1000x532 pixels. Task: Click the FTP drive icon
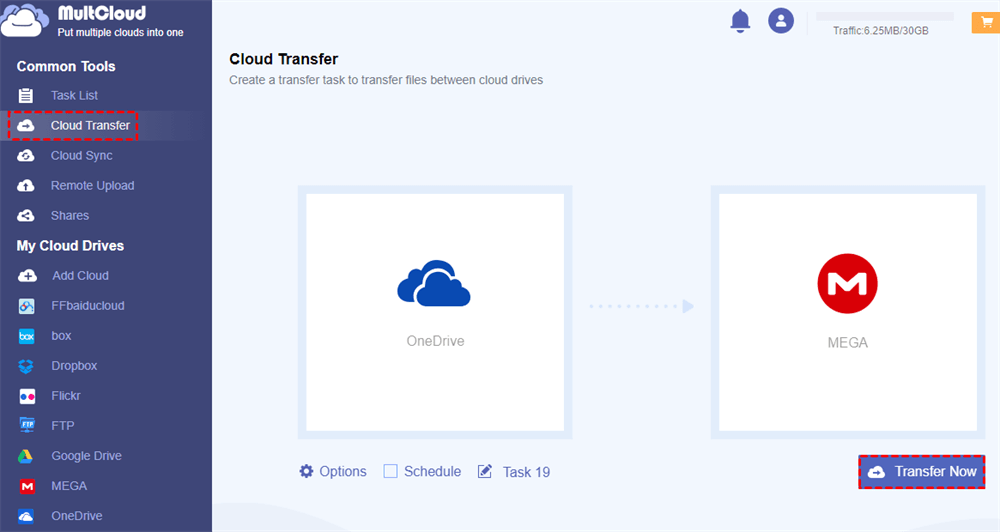tap(27, 425)
